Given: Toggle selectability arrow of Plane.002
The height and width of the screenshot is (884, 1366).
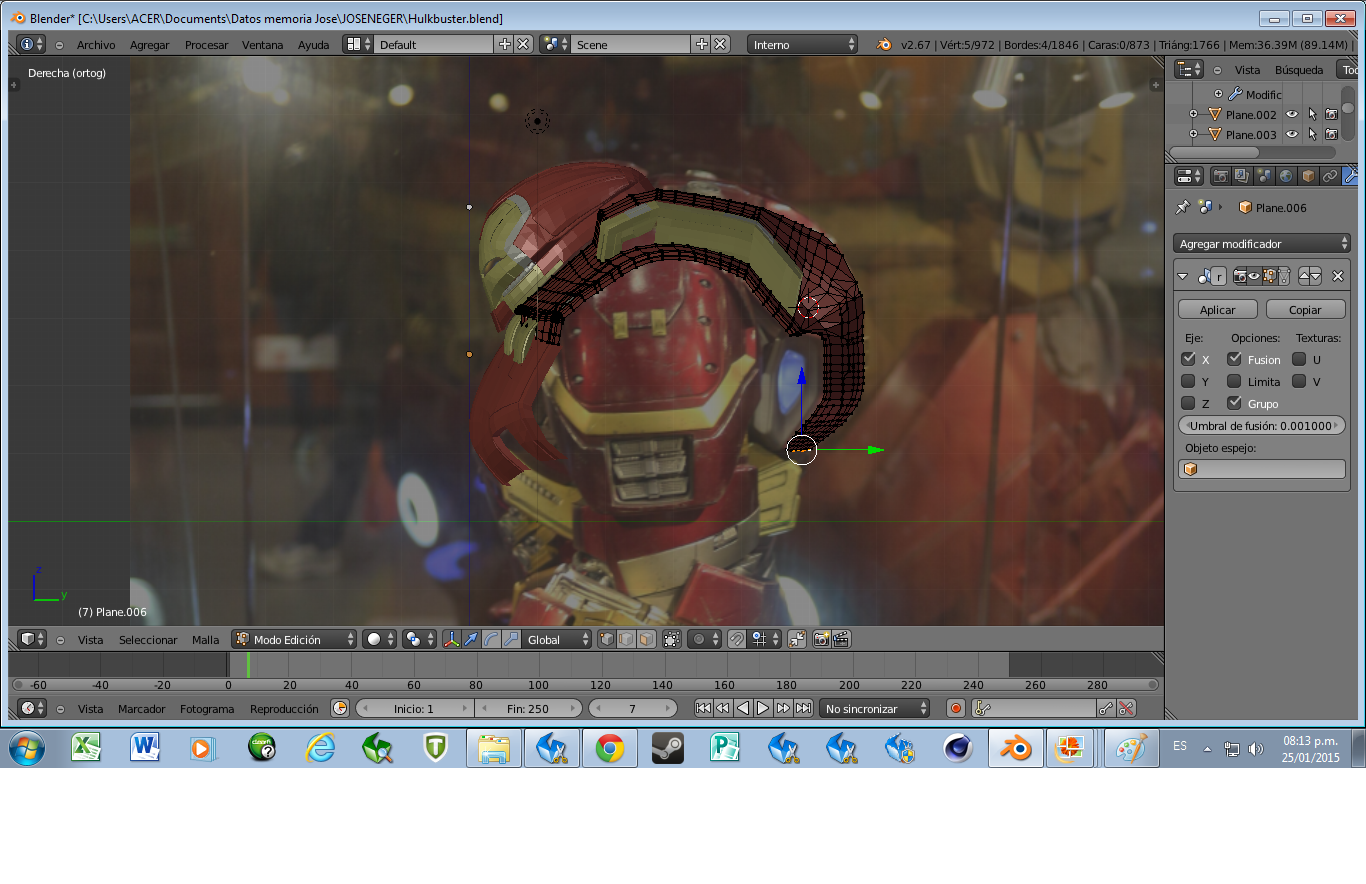Looking at the screenshot, I should (1312, 114).
